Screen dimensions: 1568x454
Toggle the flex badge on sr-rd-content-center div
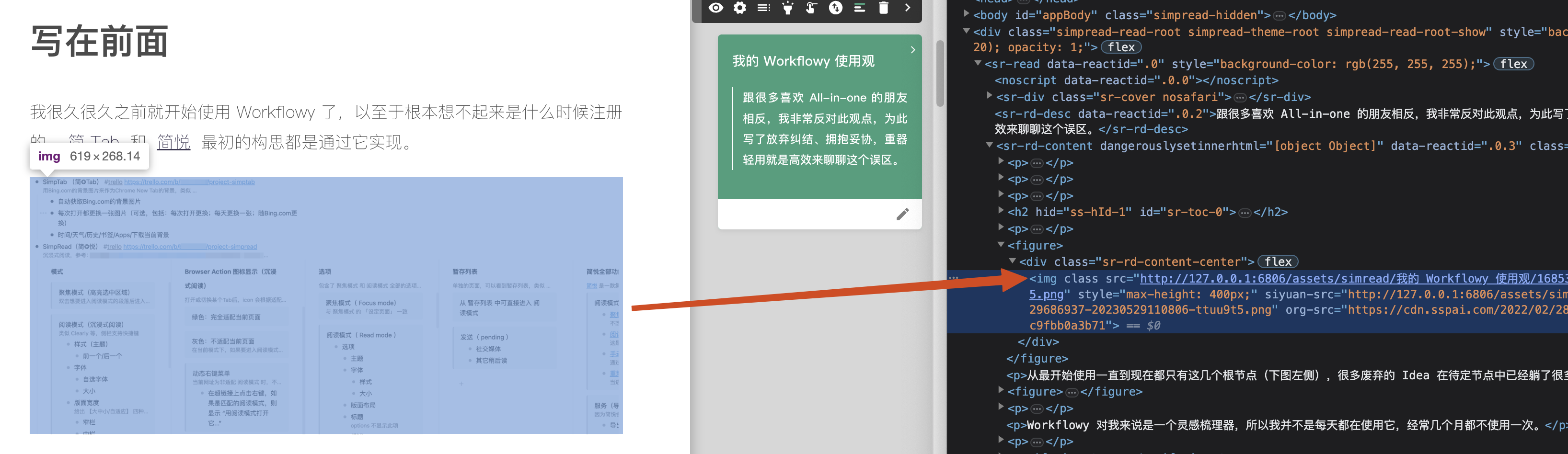click(1277, 261)
